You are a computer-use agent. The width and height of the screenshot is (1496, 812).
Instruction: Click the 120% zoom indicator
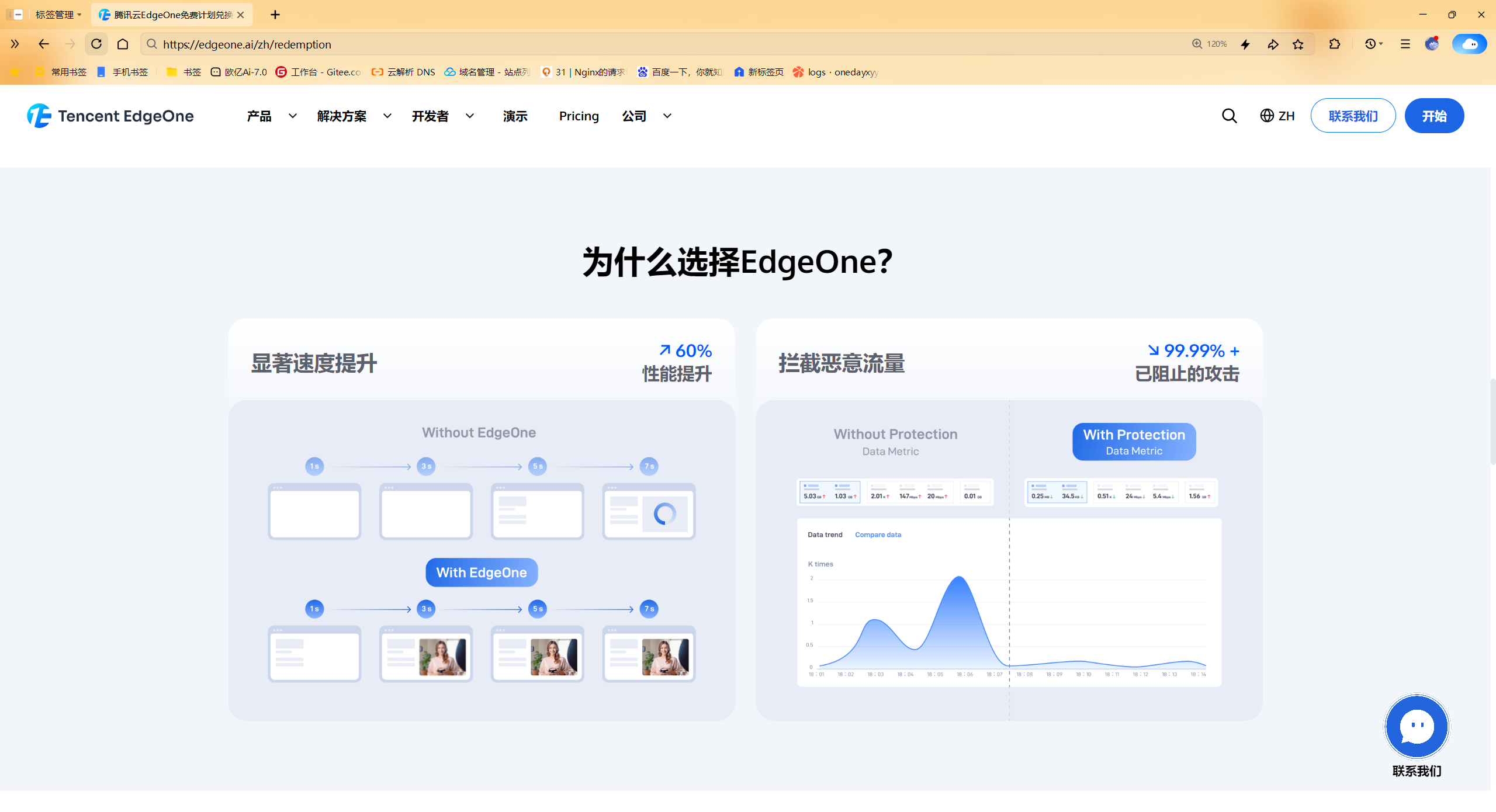1210,44
